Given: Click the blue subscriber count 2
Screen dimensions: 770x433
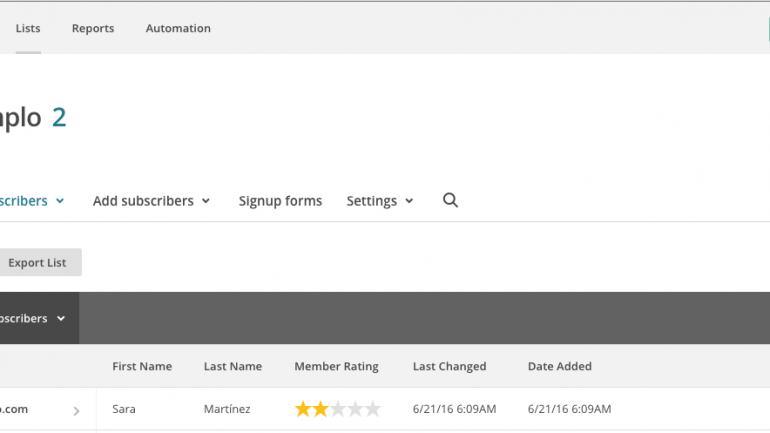Looking at the screenshot, I should [x=59, y=117].
